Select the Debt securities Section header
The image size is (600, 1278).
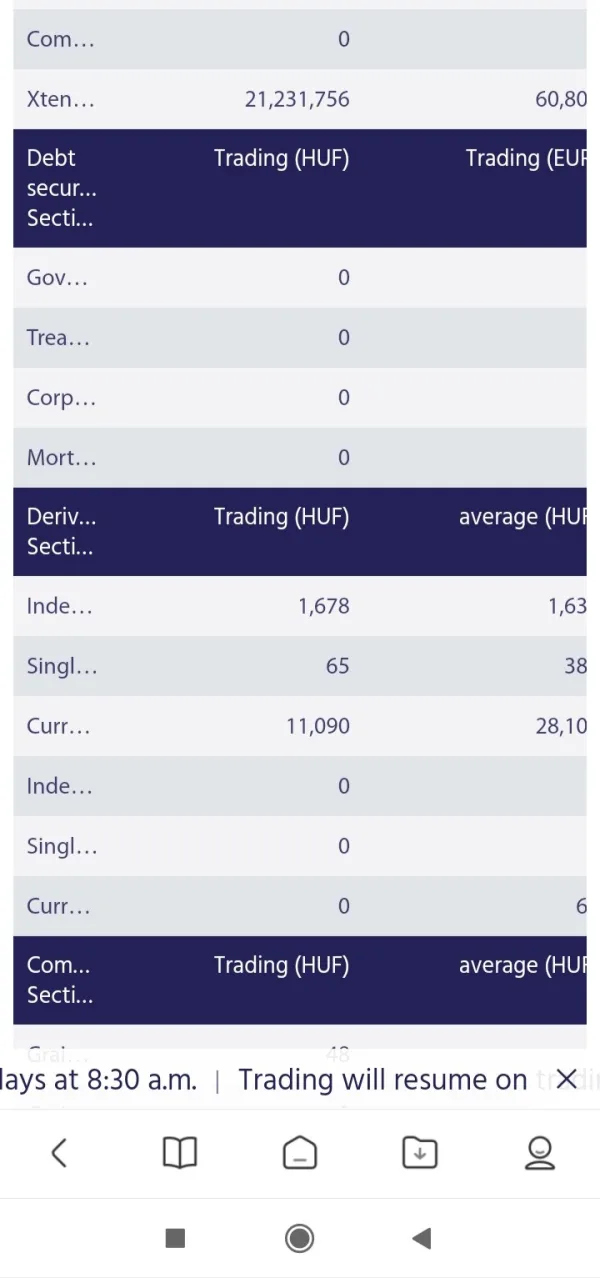(x=61, y=188)
